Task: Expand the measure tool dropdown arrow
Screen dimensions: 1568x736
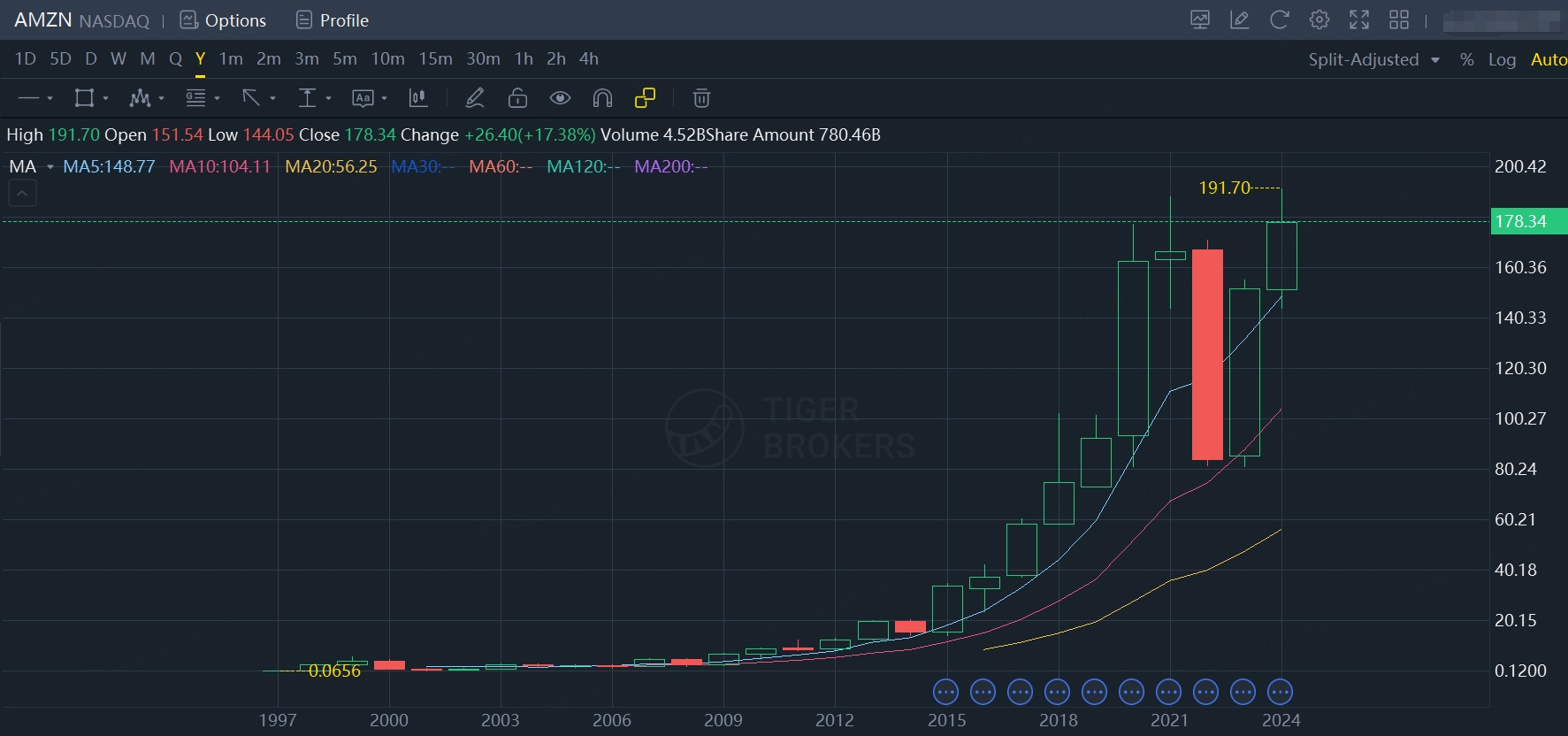Action: point(328,98)
